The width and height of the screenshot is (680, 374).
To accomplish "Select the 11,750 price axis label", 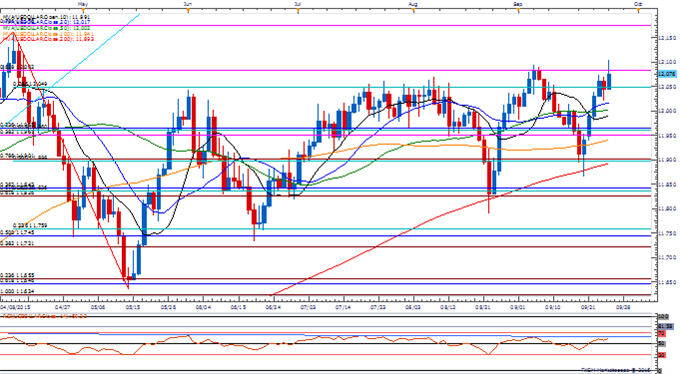I will 667,233.
